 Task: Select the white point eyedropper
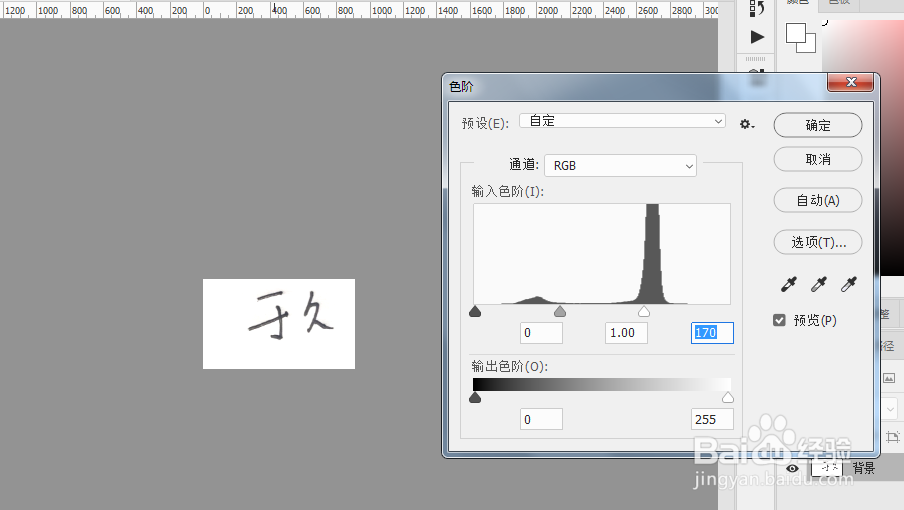tap(849, 284)
